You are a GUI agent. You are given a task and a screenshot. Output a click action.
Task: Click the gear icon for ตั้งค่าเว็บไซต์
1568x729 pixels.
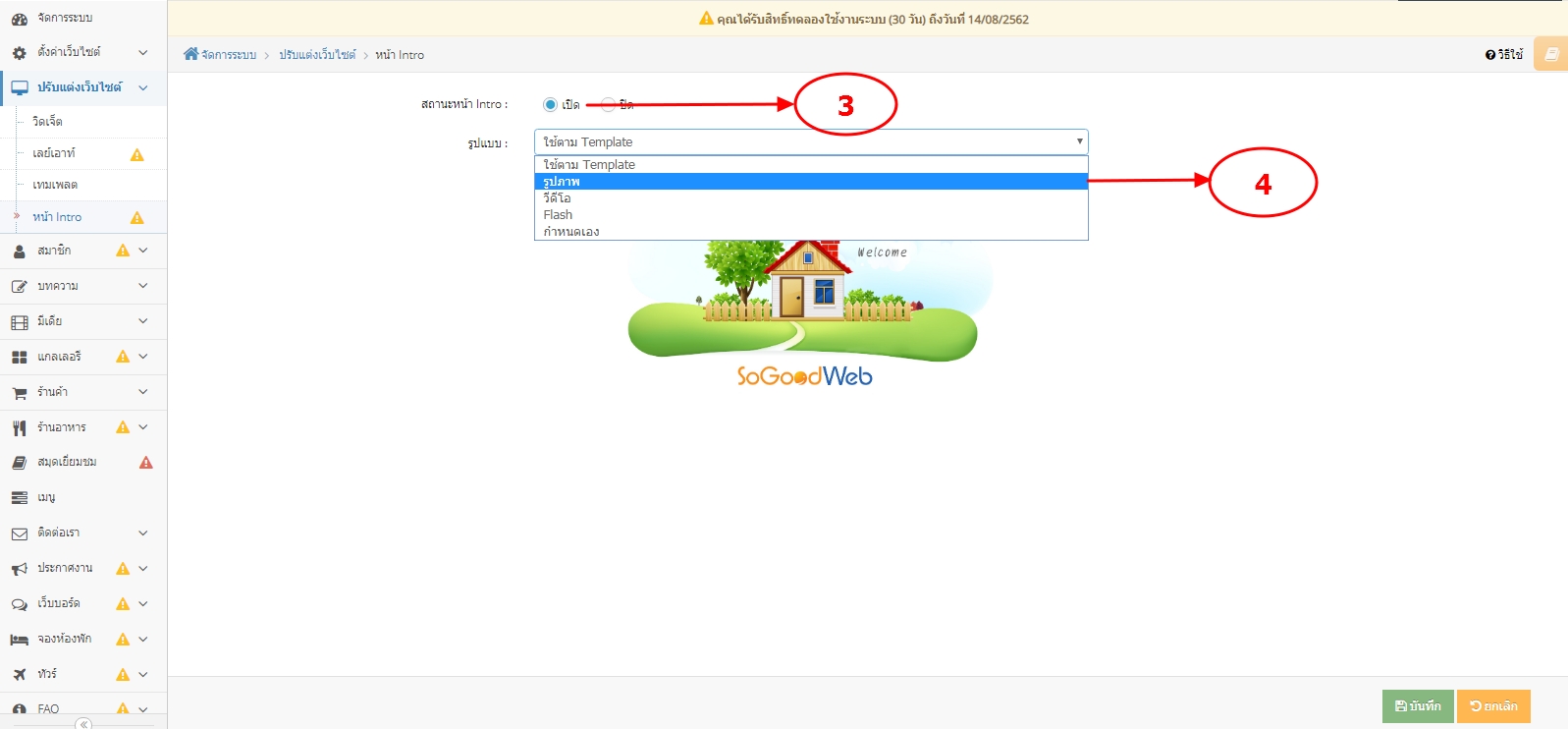(19, 52)
